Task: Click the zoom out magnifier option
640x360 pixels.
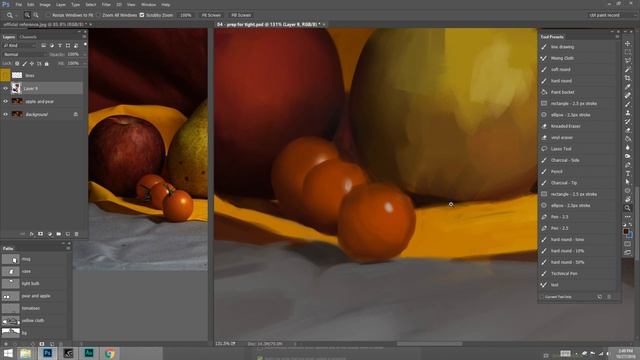Action: point(36,15)
